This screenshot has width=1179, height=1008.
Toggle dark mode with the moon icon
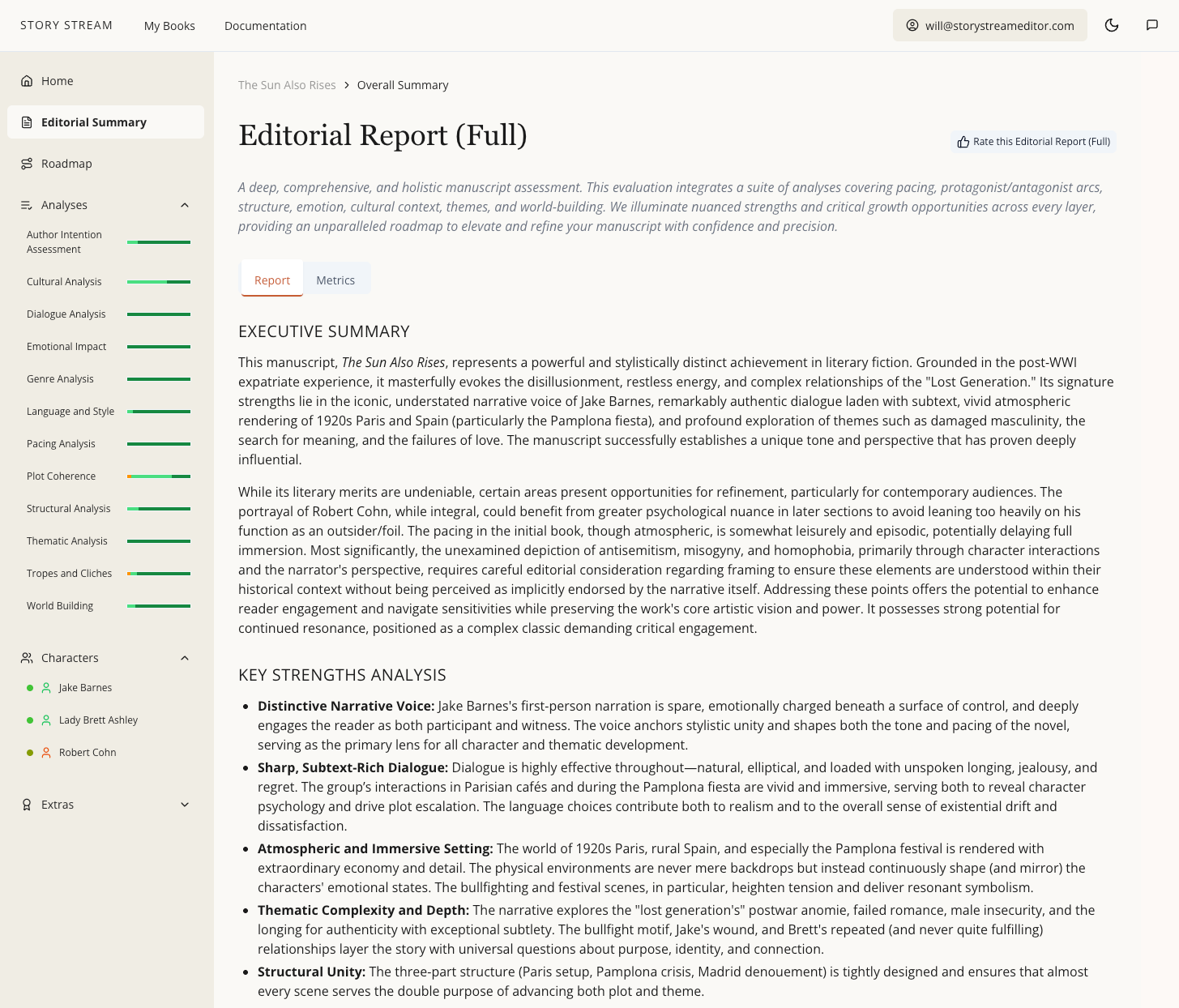pos(1112,25)
